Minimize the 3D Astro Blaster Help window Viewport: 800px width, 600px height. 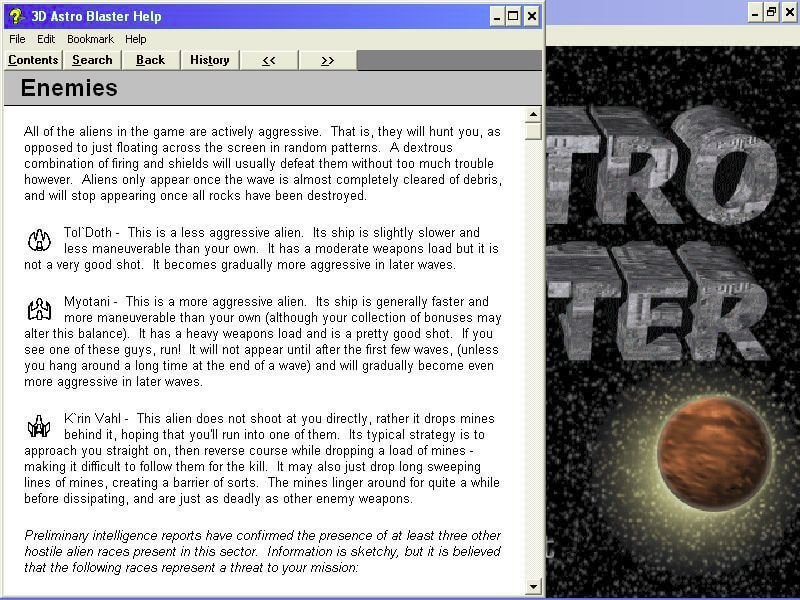point(497,16)
